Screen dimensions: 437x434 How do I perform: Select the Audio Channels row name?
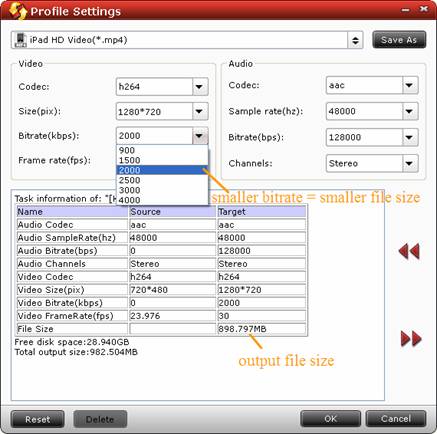point(72,264)
